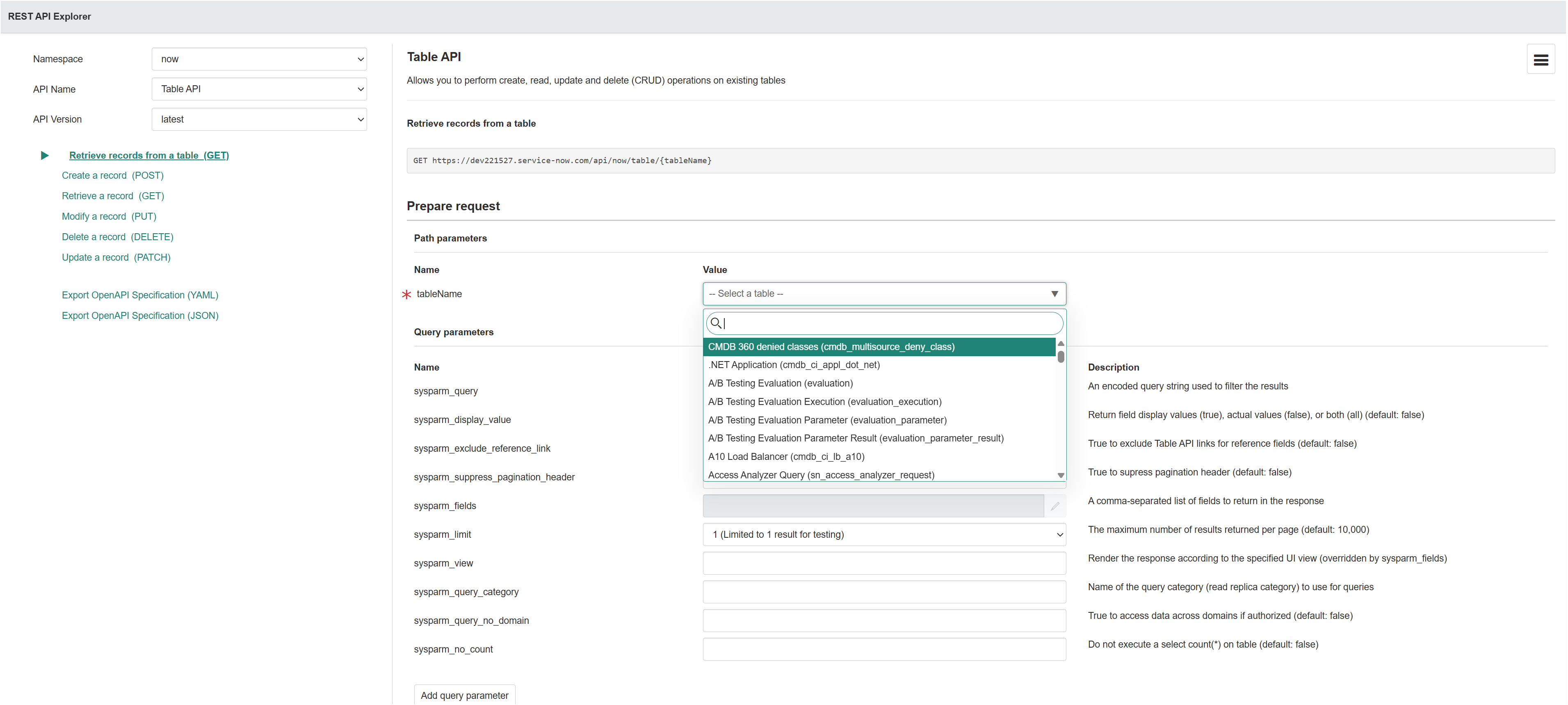Open the sysparm_limit dropdown

click(x=884, y=534)
